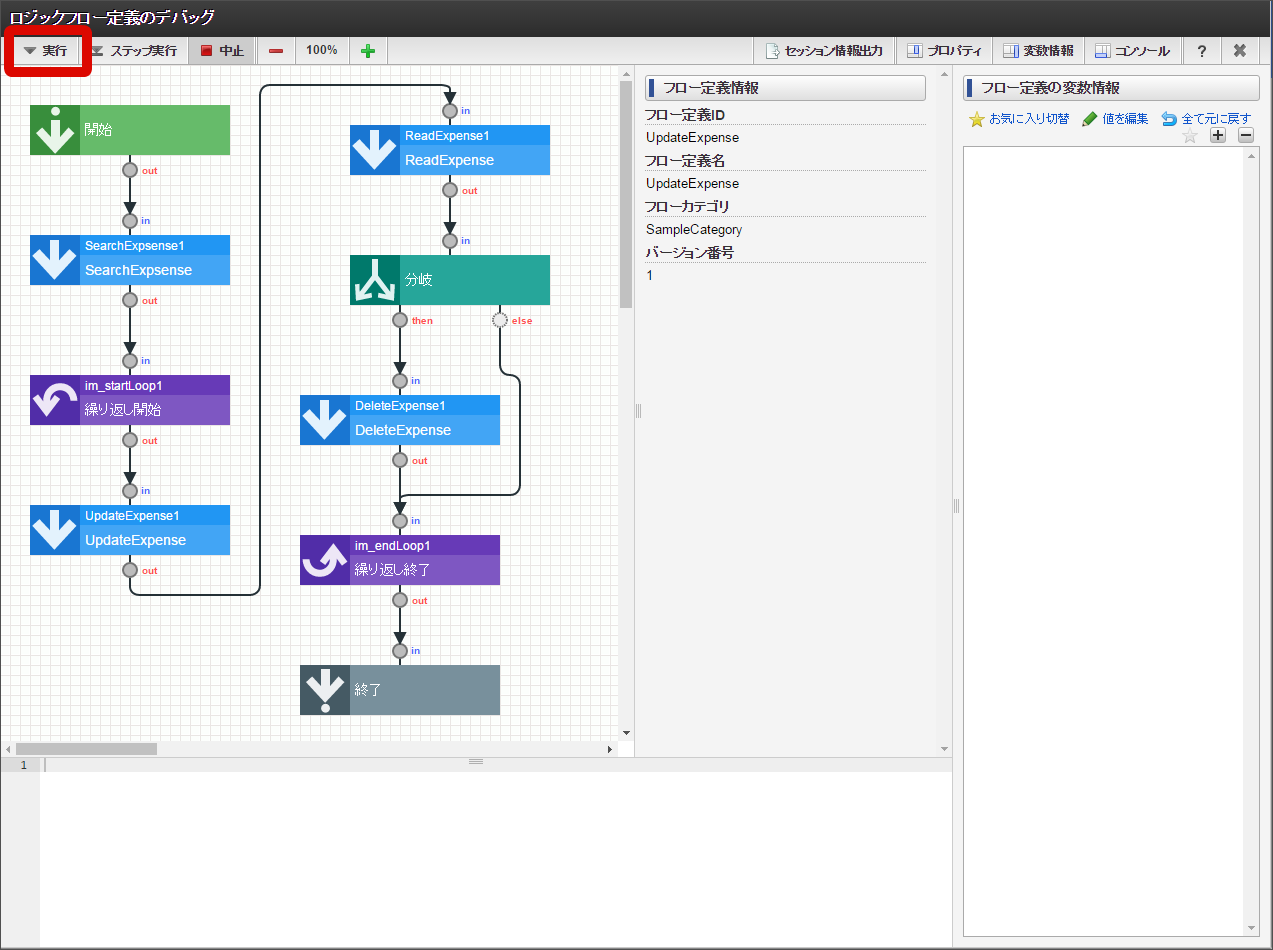
Task: Click お気に入り切替 favorites toggle link
Action: pos(1019,119)
